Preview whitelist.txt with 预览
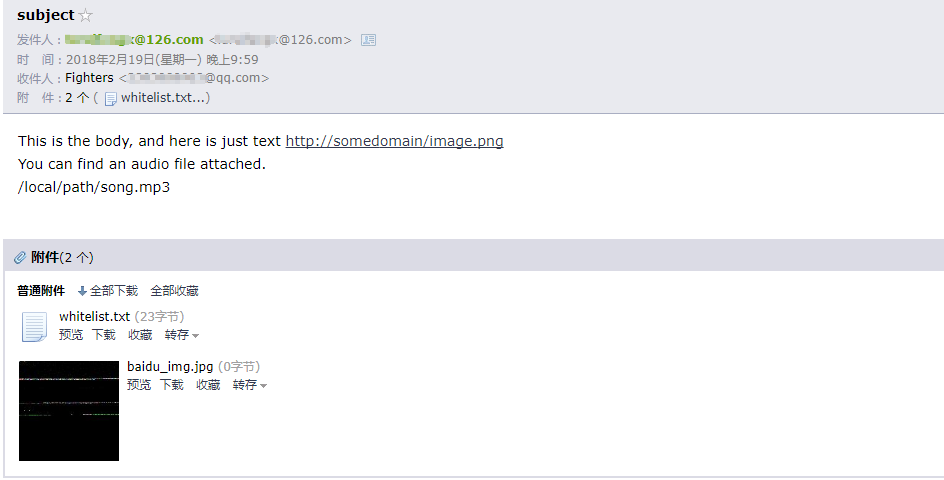This screenshot has width=944, height=480. tap(71, 335)
